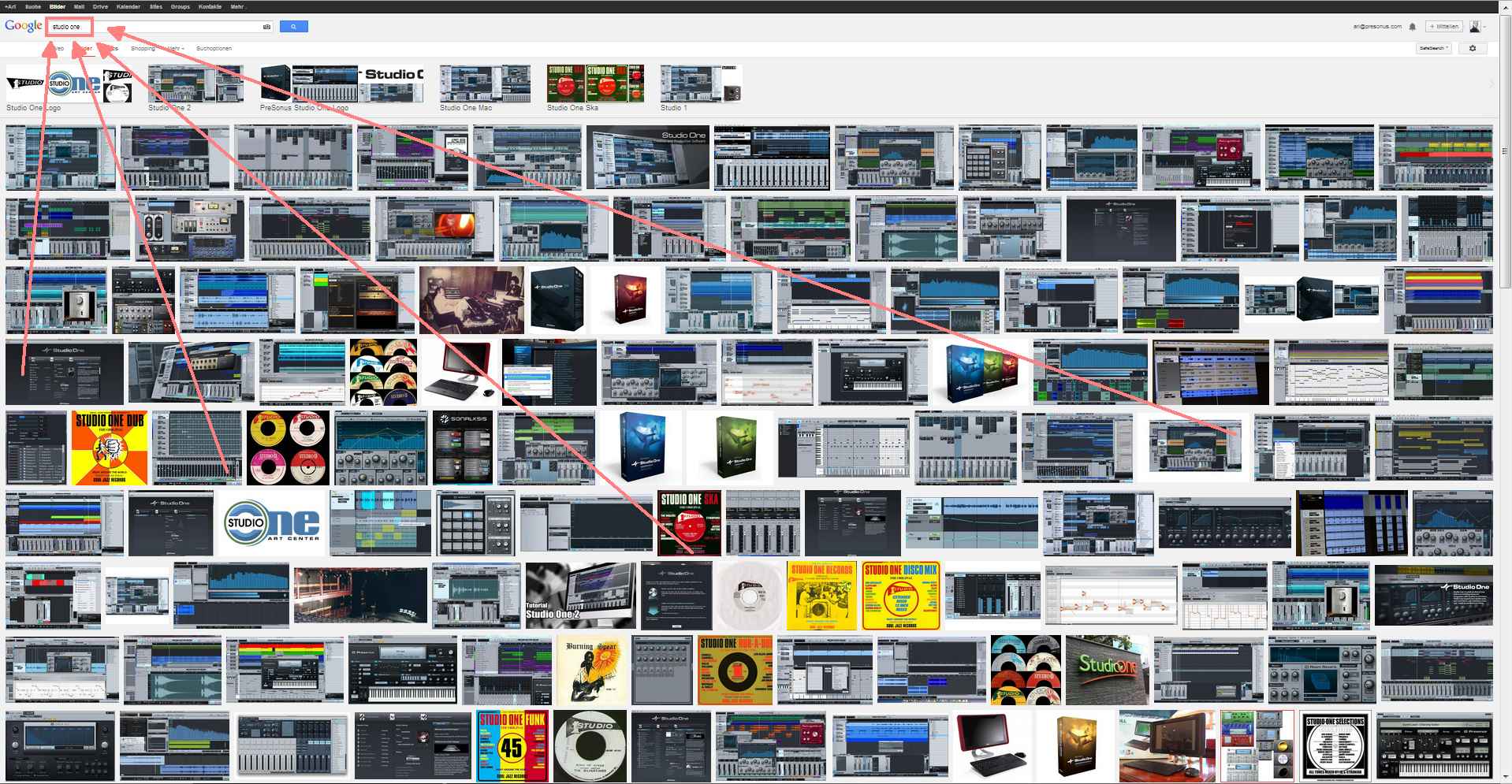Screen dimensions: 1512x784
Task: Select PreSonus Studio One Logo related search
Action: pos(341,88)
